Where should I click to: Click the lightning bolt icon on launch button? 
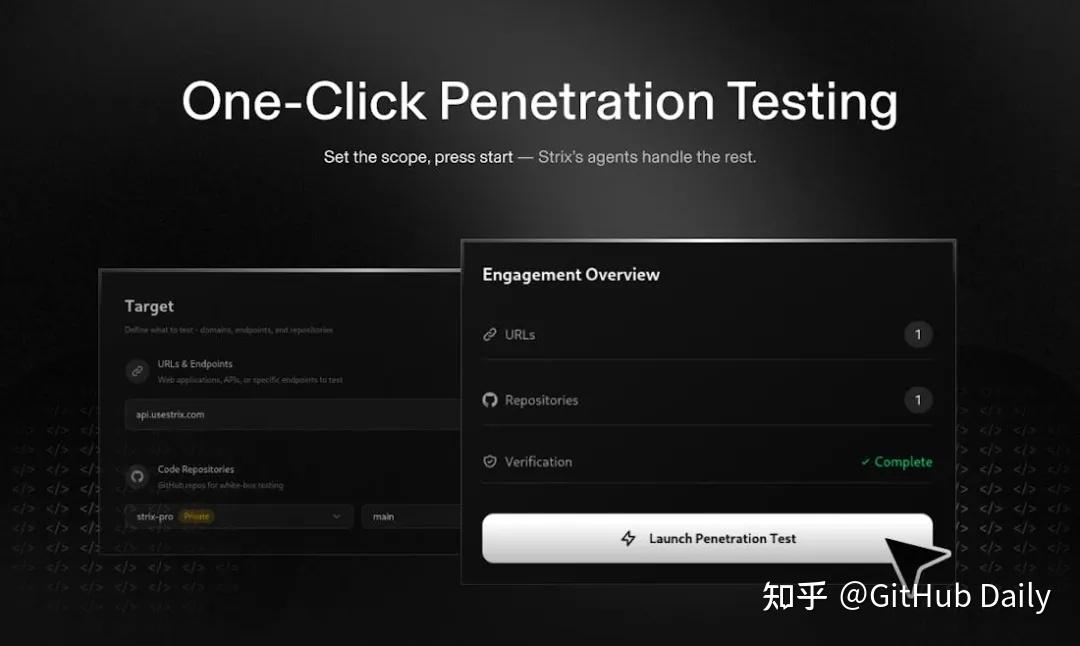(x=628, y=539)
